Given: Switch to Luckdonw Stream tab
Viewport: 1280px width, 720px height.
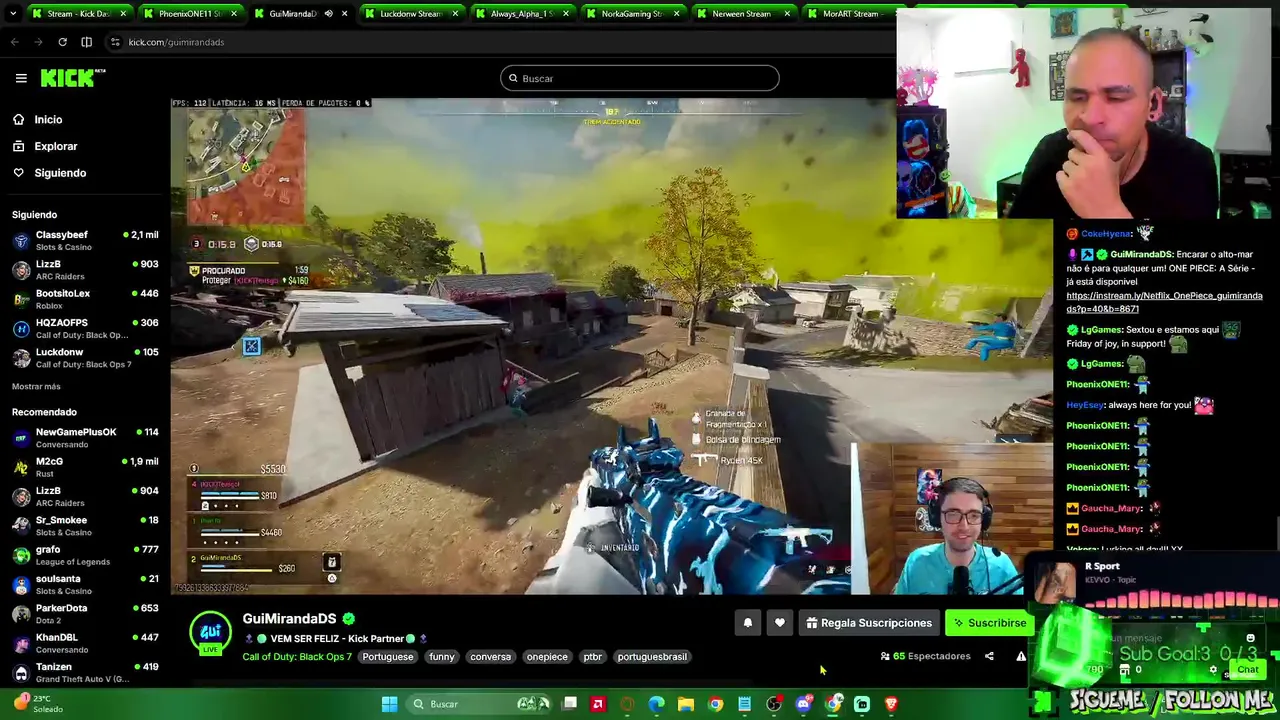Looking at the screenshot, I should coord(411,14).
